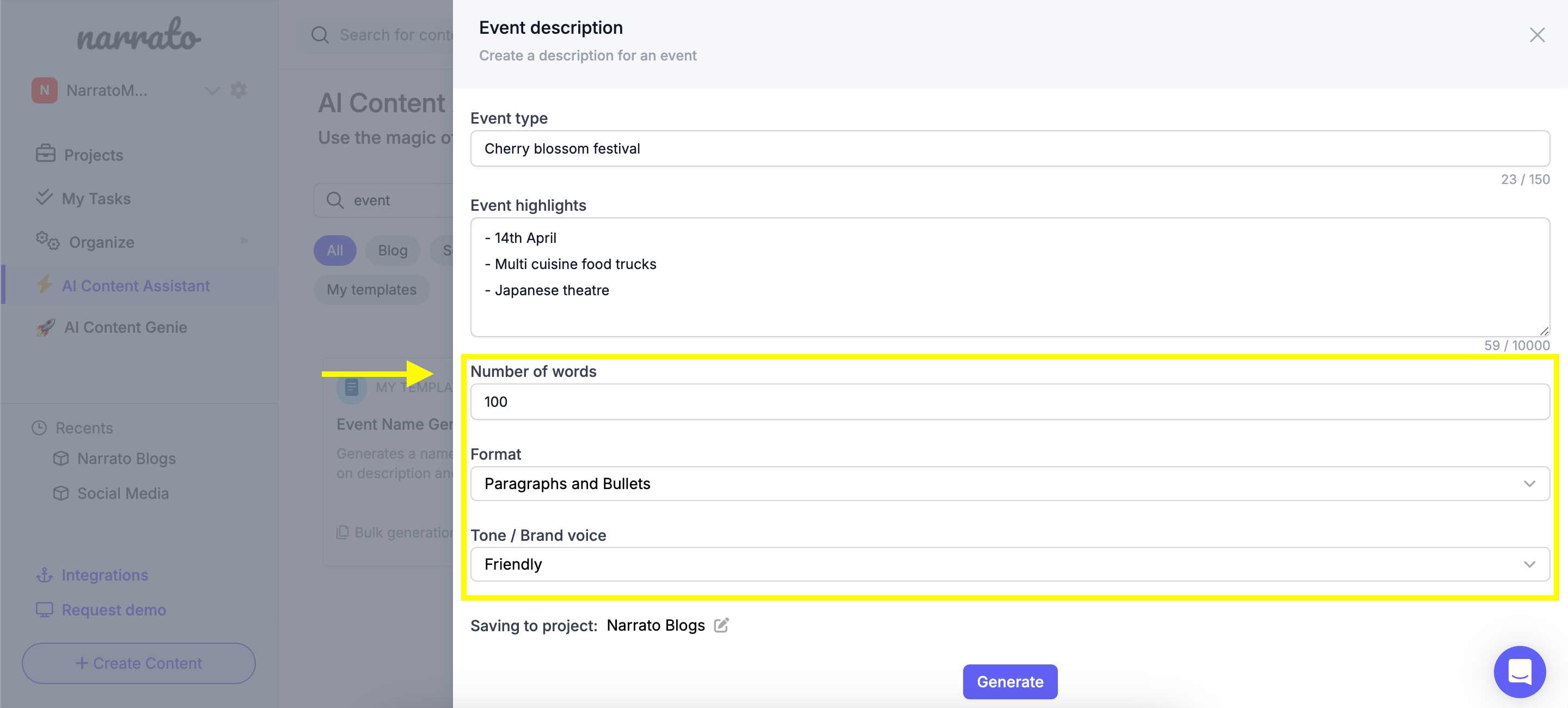Click the Integrations anchor icon
The width and height of the screenshot is (1568, 708).
(x=45, y=575)
